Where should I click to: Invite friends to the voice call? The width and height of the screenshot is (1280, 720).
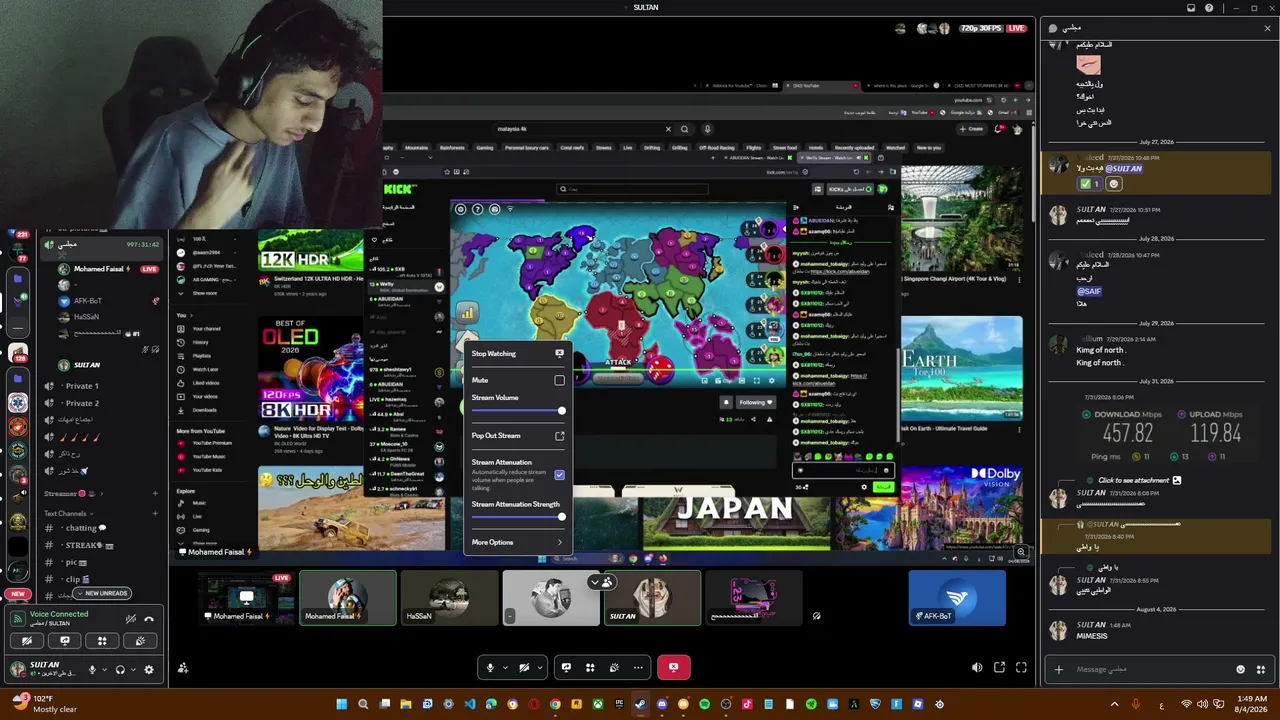coord(183,668)
